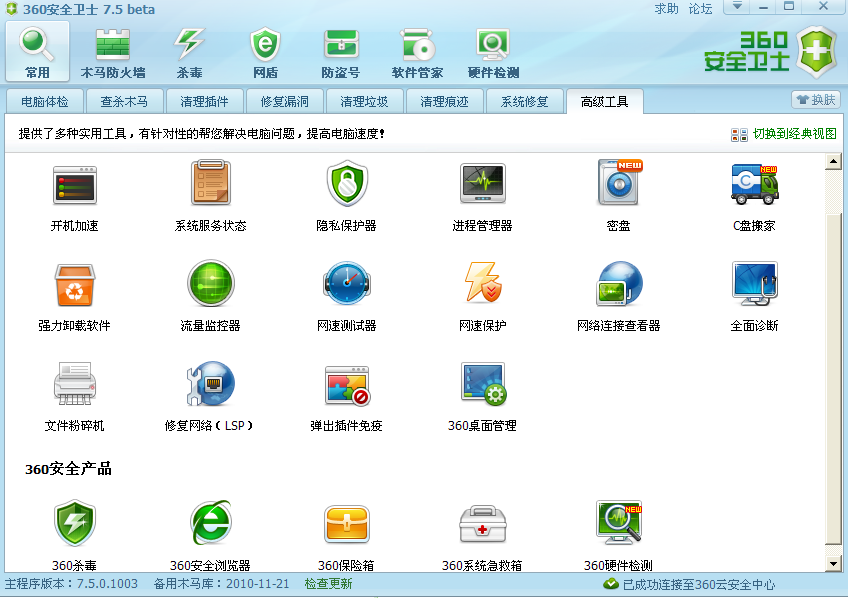Click the cloud connection status icon

pos(611,584)
